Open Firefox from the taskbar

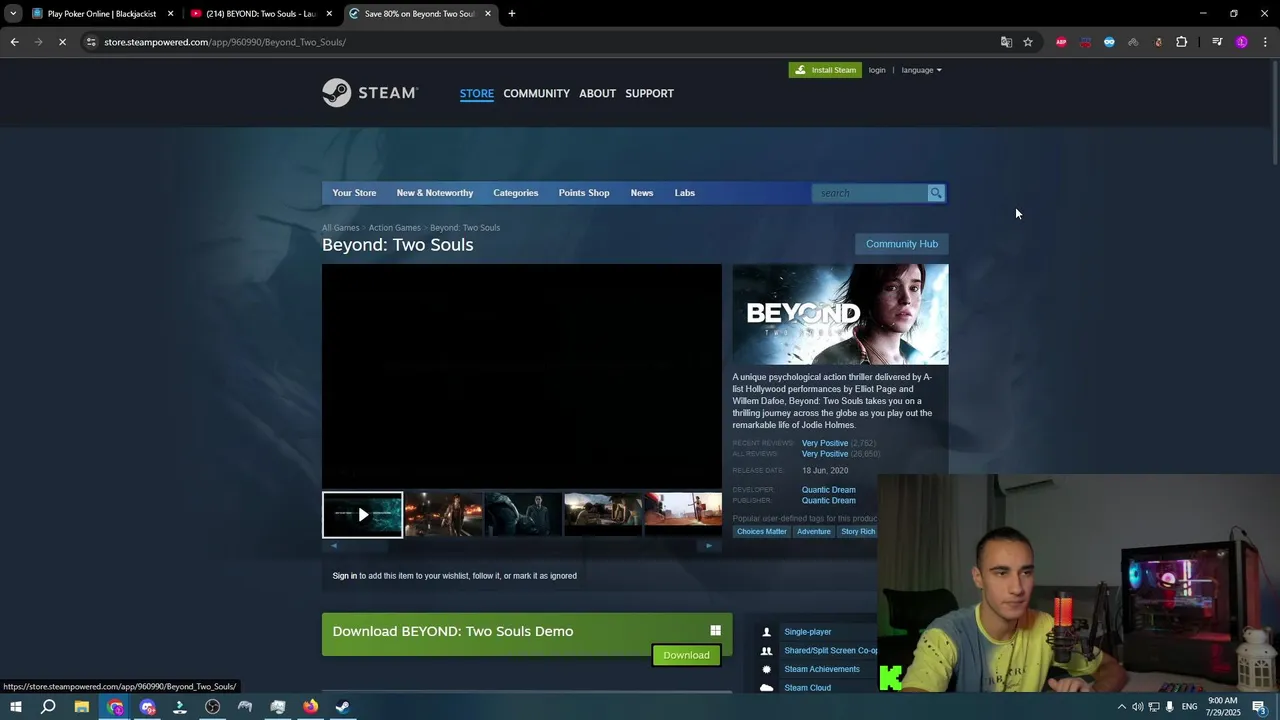(x=311, y=707)
